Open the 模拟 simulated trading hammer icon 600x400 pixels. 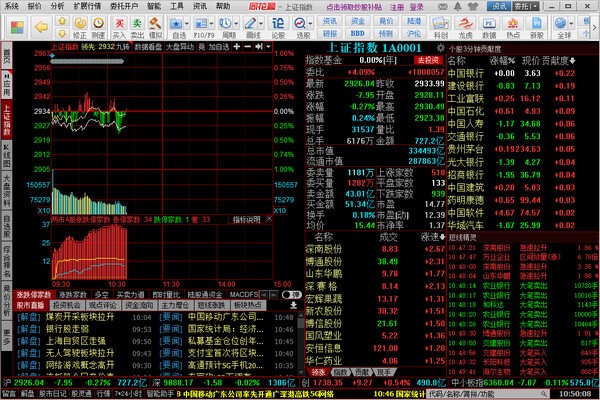coord(155,28)
